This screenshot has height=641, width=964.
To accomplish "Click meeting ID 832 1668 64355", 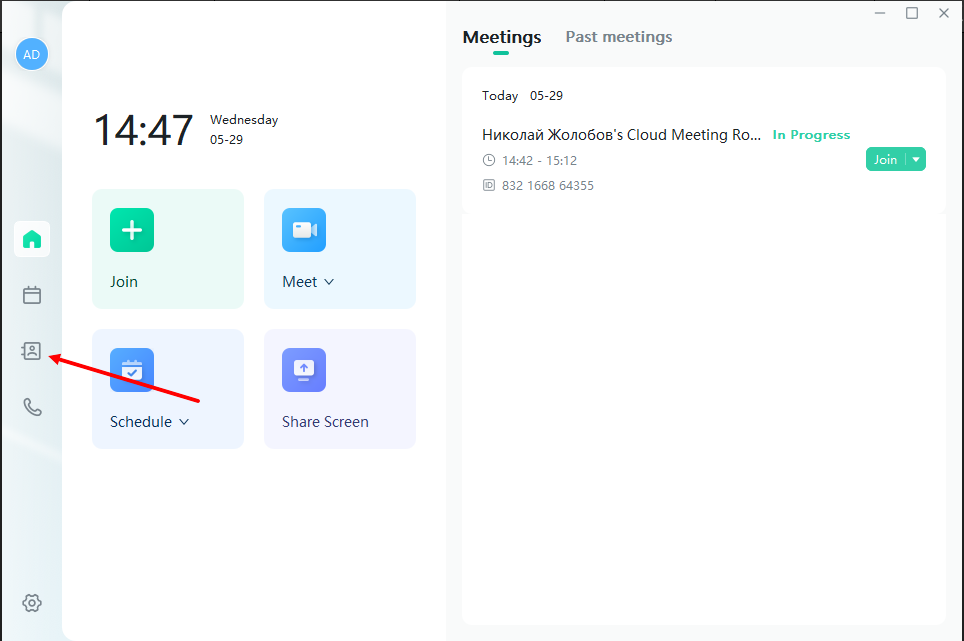I will [x=548, y=186].
